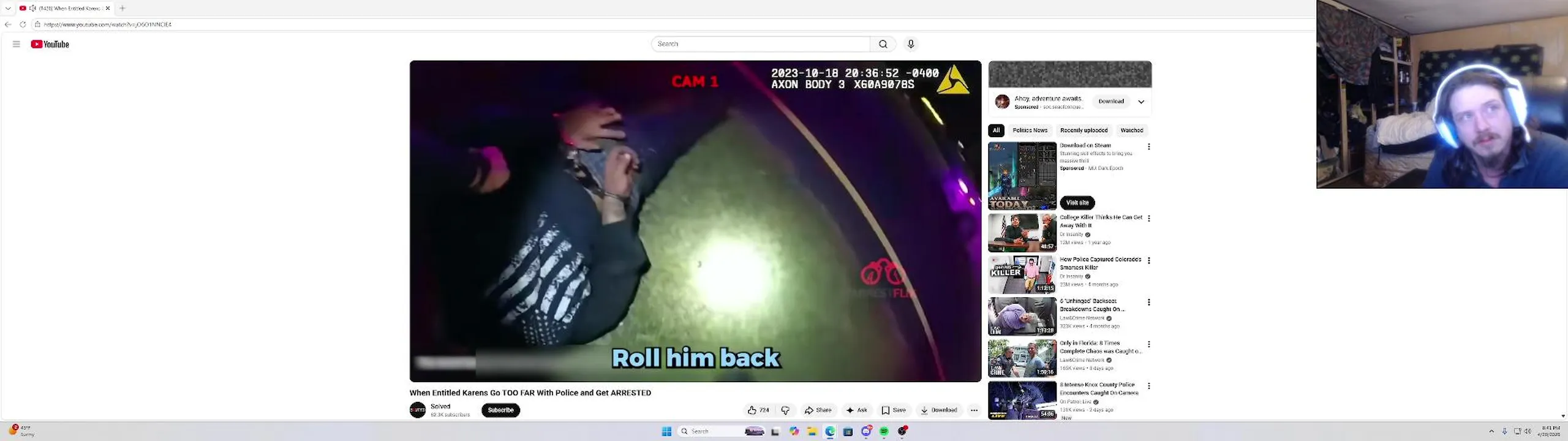This screenshot has height=441, width=1568.
Task: Open options for Only in Florida video
Action: [1148, 344]
